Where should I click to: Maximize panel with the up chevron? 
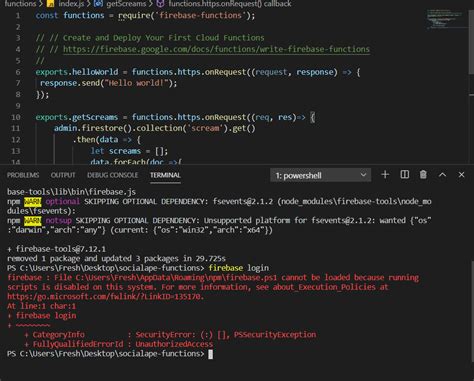[442, 175]
